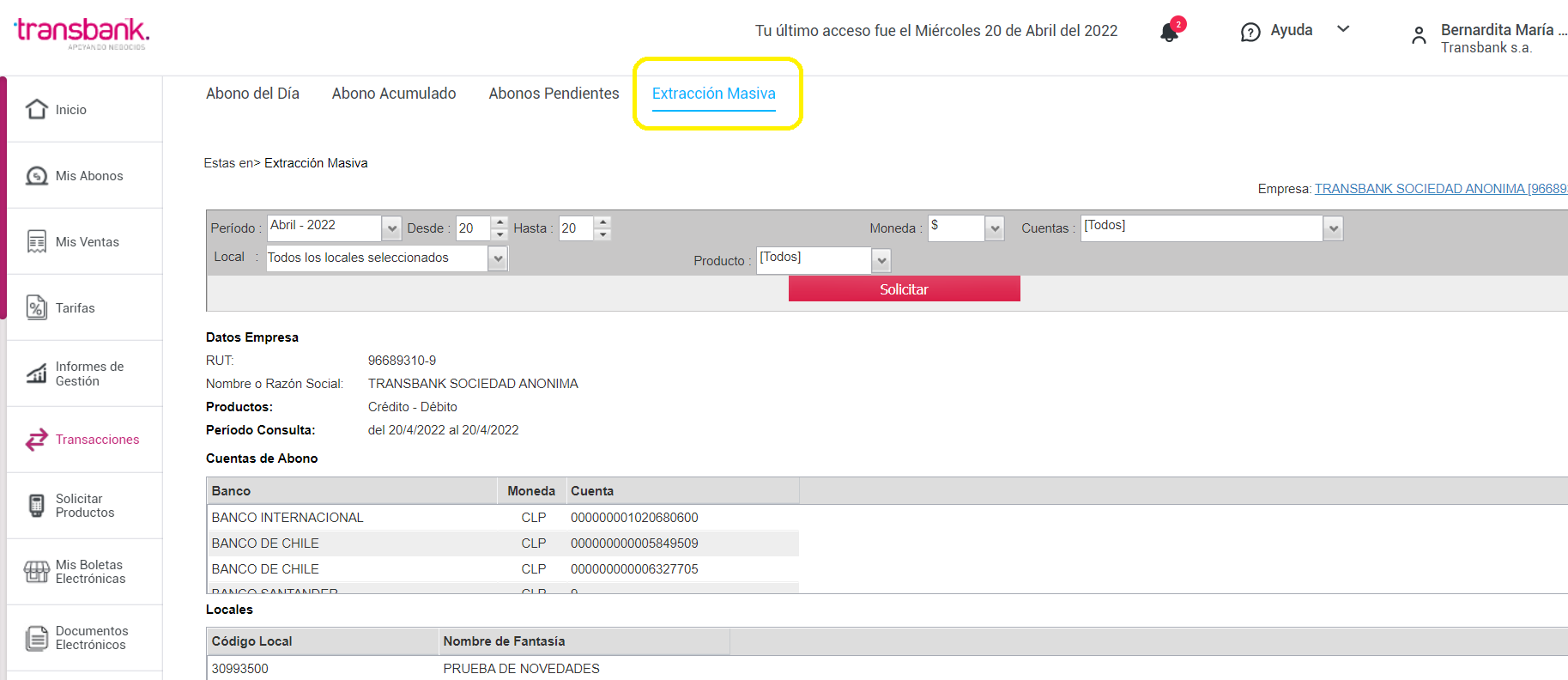Click the Transacciones arrows icon
Viewport: 1568px width, 680px height.
coord(37,440)
